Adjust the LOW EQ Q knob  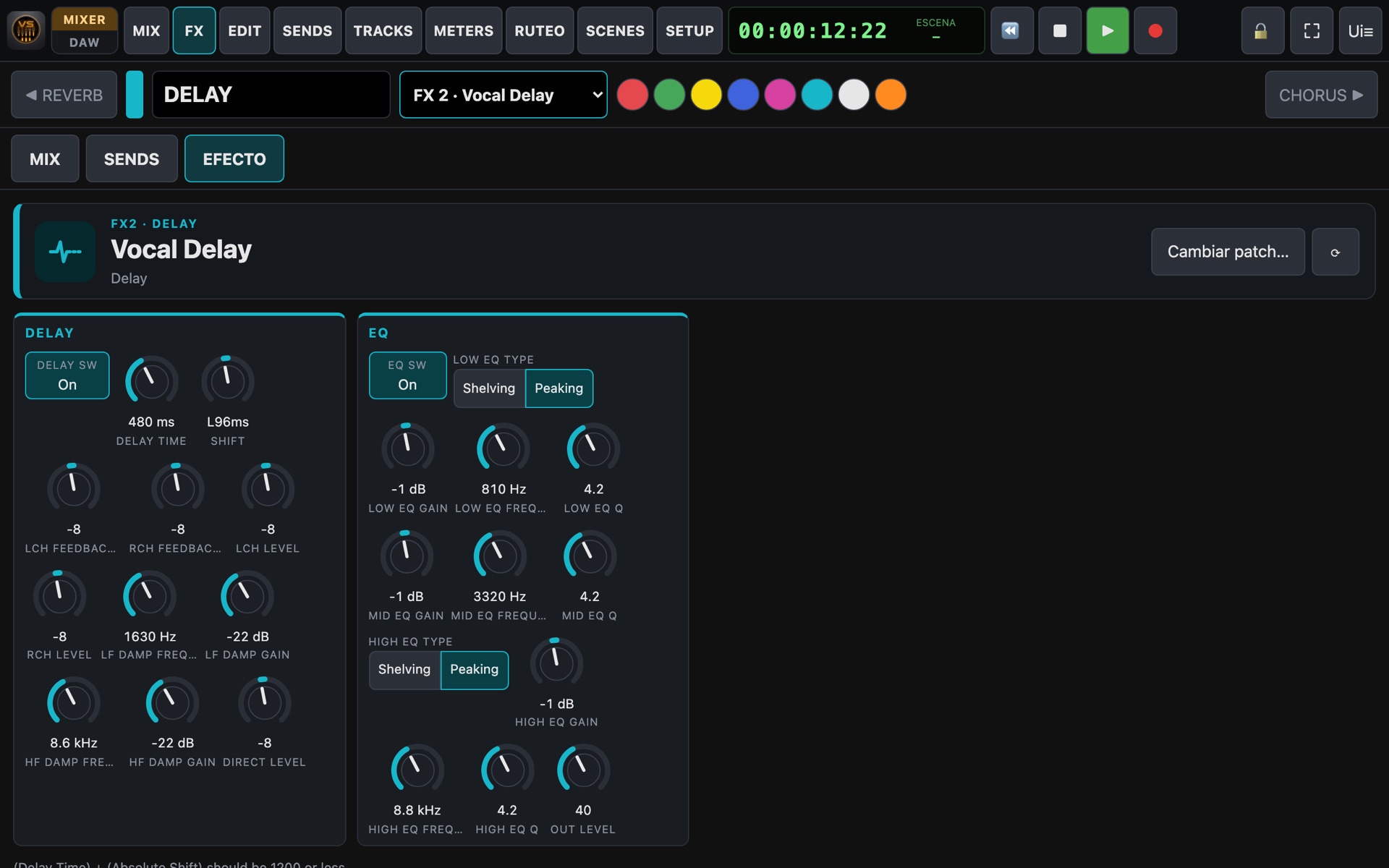click(593, 448)
